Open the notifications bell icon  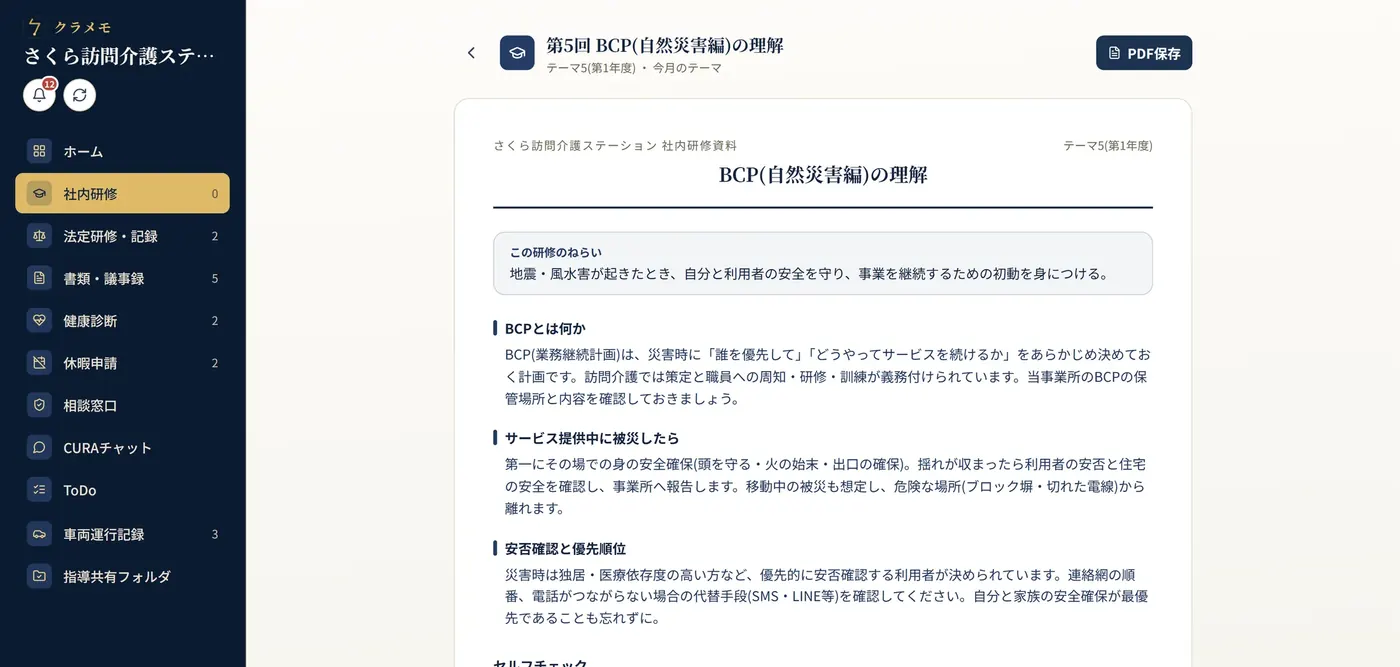[x=39, y=95]
